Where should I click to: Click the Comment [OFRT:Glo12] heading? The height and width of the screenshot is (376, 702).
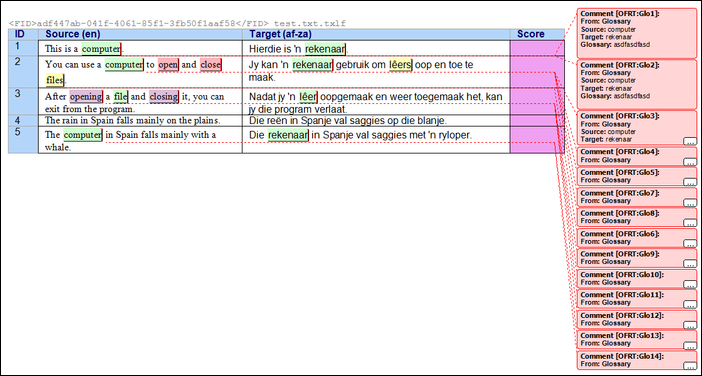[x=622, y=315]
